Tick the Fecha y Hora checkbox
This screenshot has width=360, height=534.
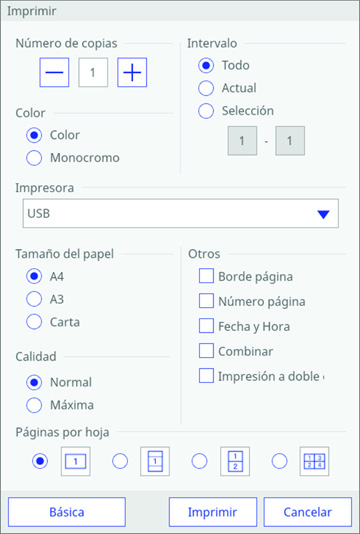[206, 326]
